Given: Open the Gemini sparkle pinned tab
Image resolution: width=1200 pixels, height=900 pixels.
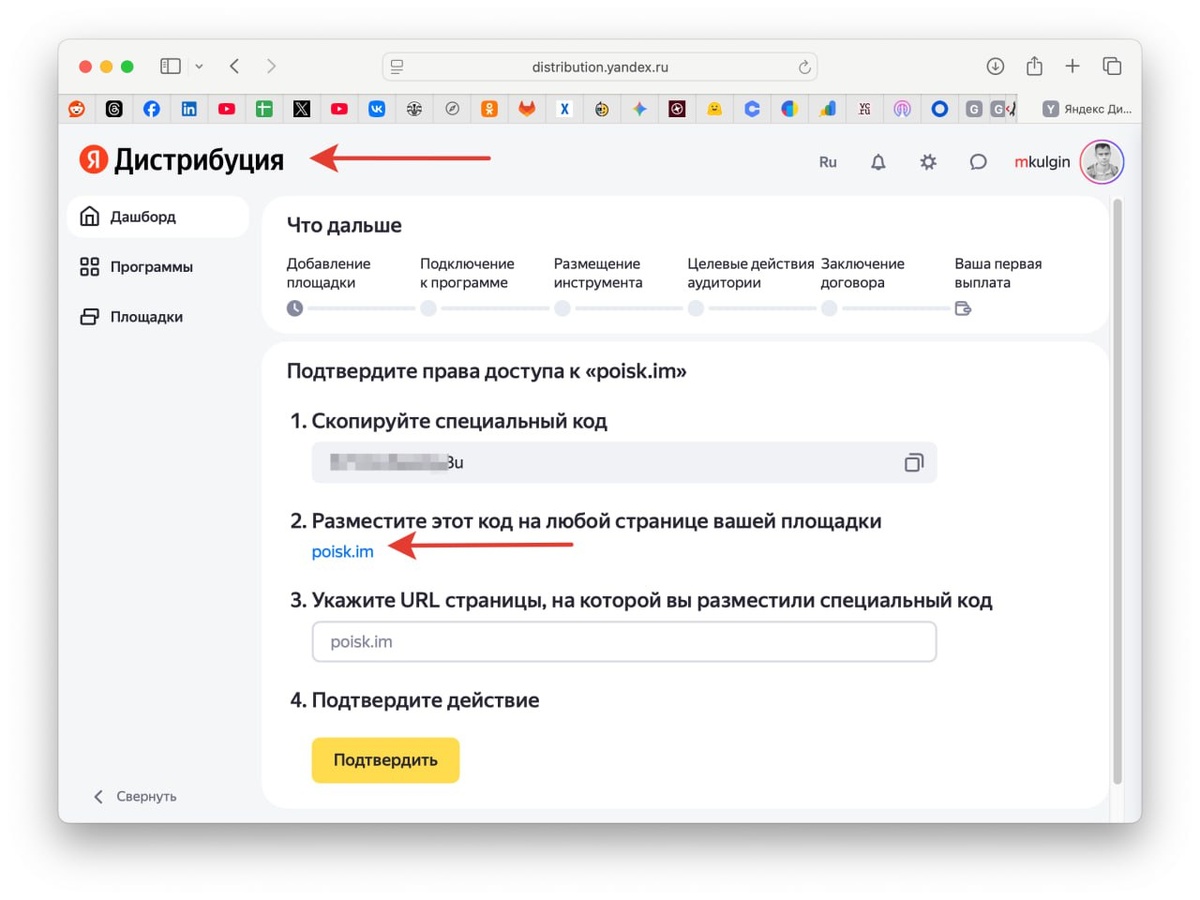Looking at the screenshot, I should click(639, 109).
